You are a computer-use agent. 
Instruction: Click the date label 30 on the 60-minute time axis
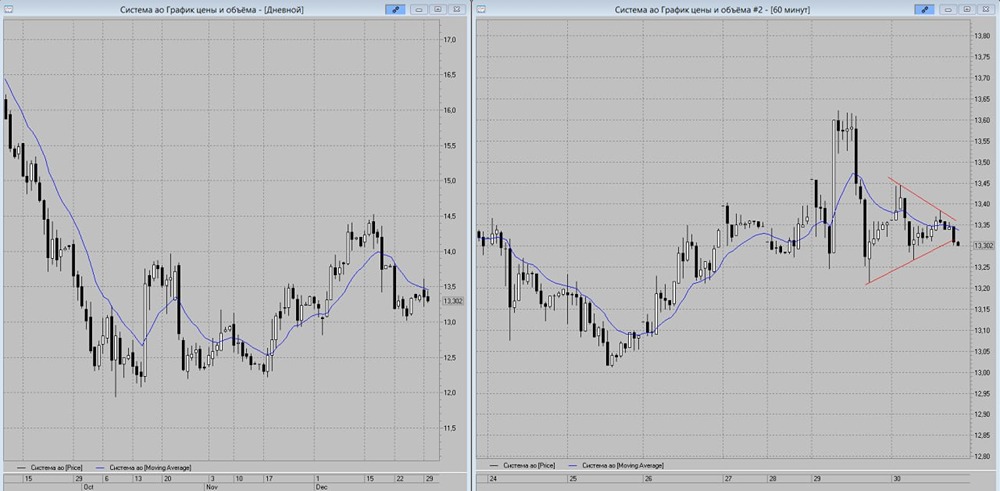coord(896,478)
